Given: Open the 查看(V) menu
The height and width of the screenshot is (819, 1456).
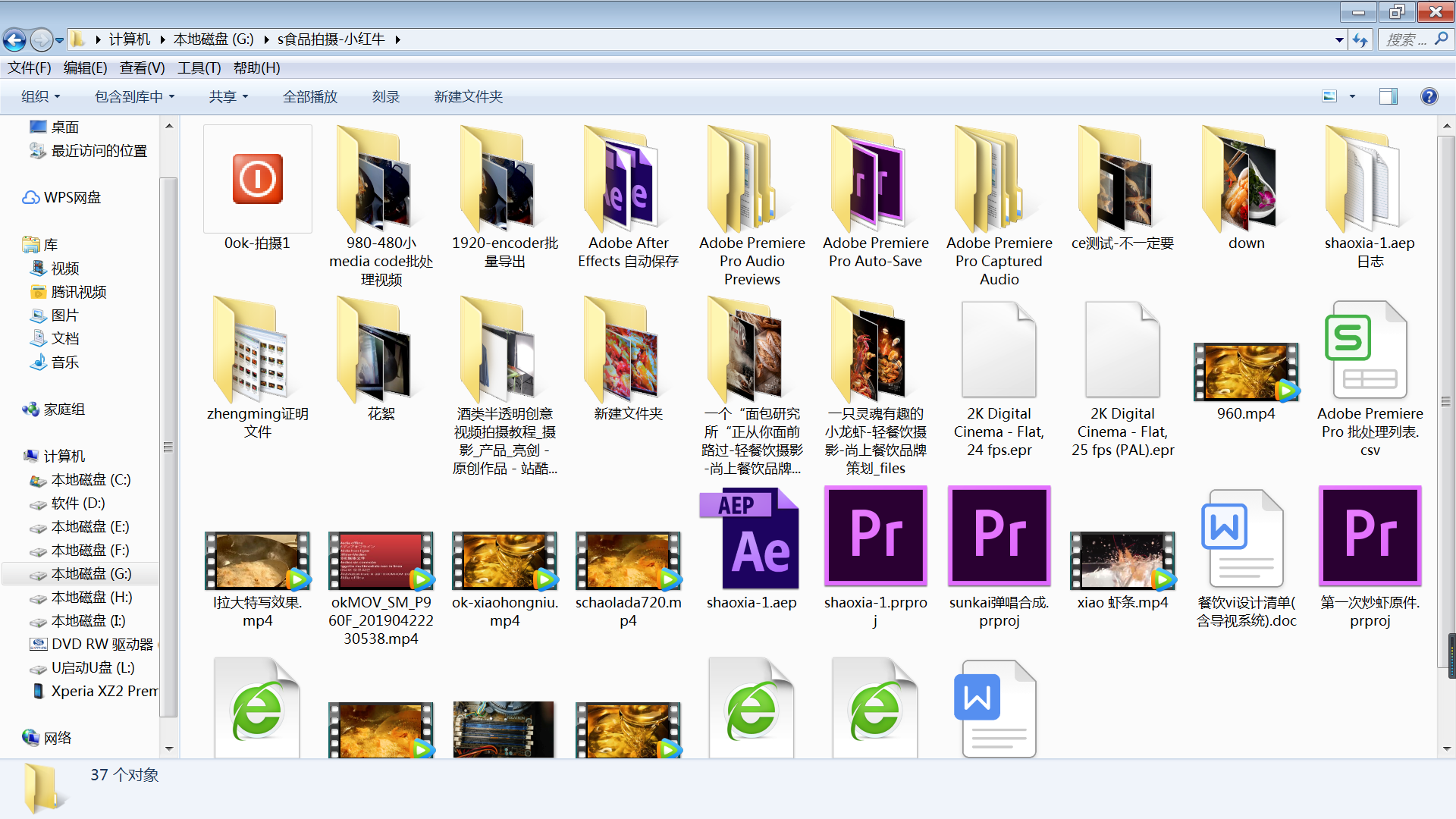Looking at the screenshot, I should (x=142, y=68).
